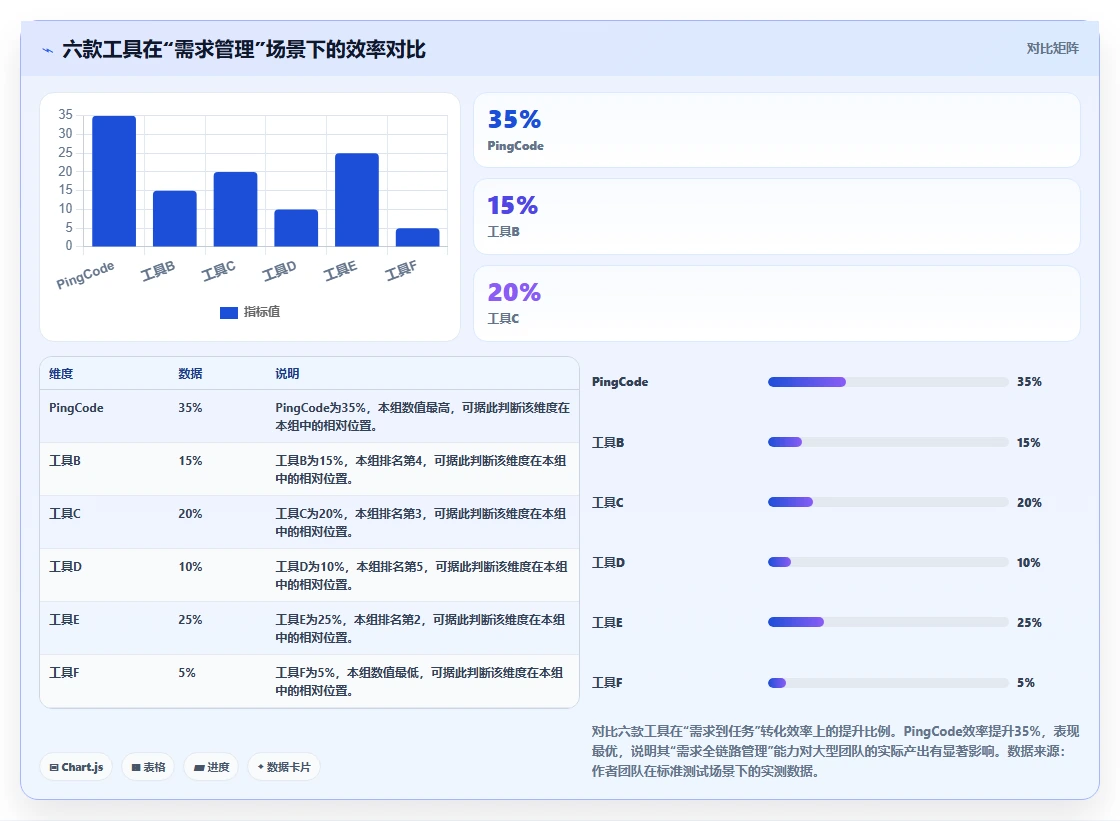Image resolution: width=1120 pixels, height=821 pixels.
Task: Select the 35% PingCode data card
Action: click(777, 130)
